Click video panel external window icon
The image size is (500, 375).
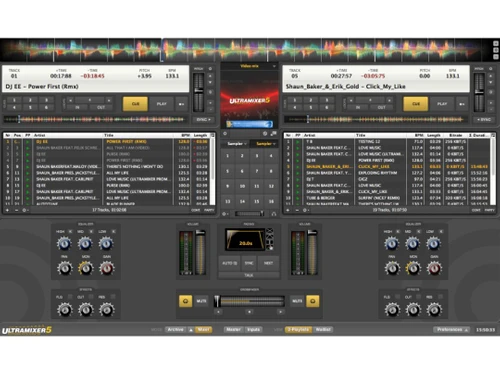point(274,134)
